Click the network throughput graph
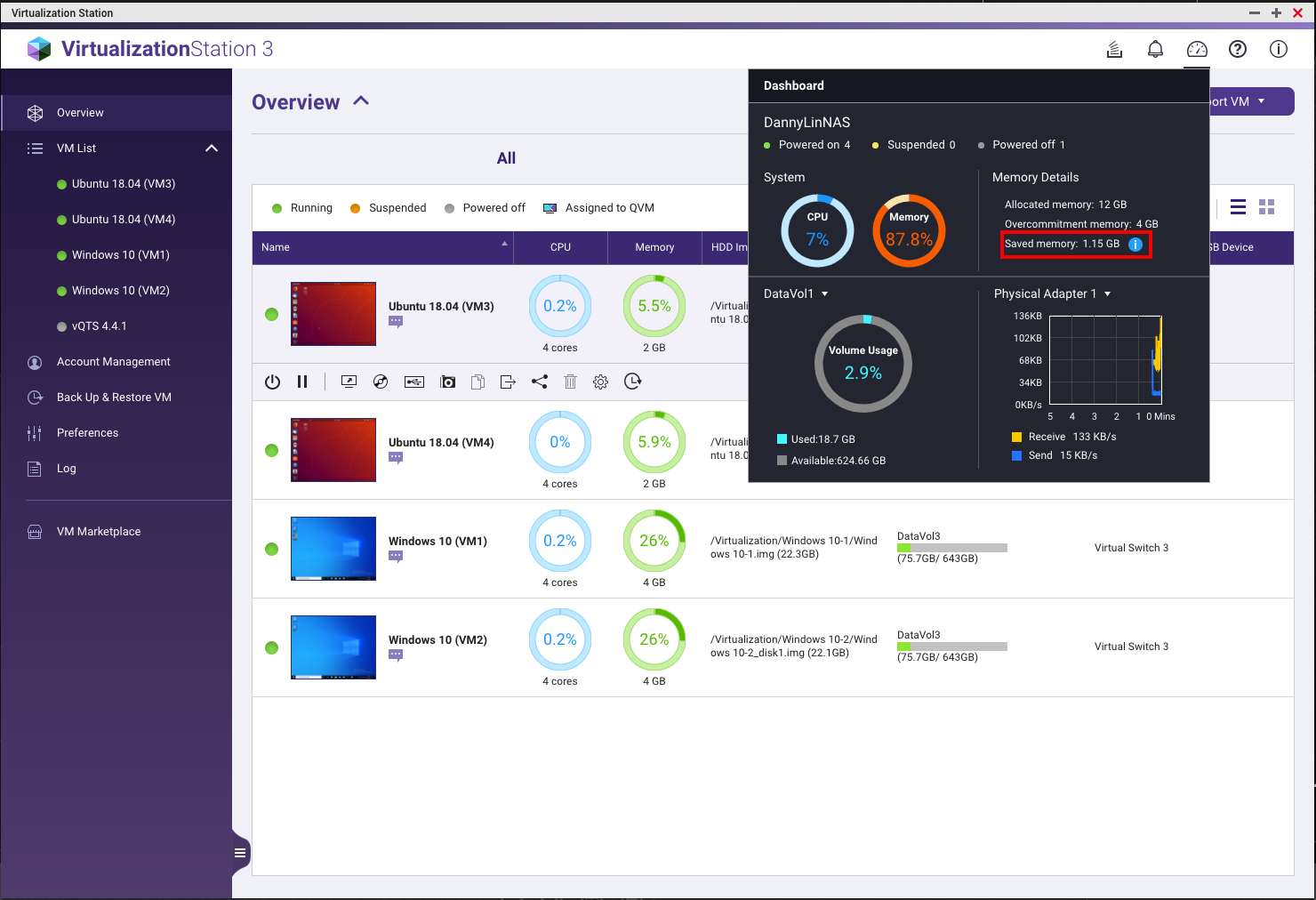Viewport: 1316px width, 900px height. pos(1105,360)
